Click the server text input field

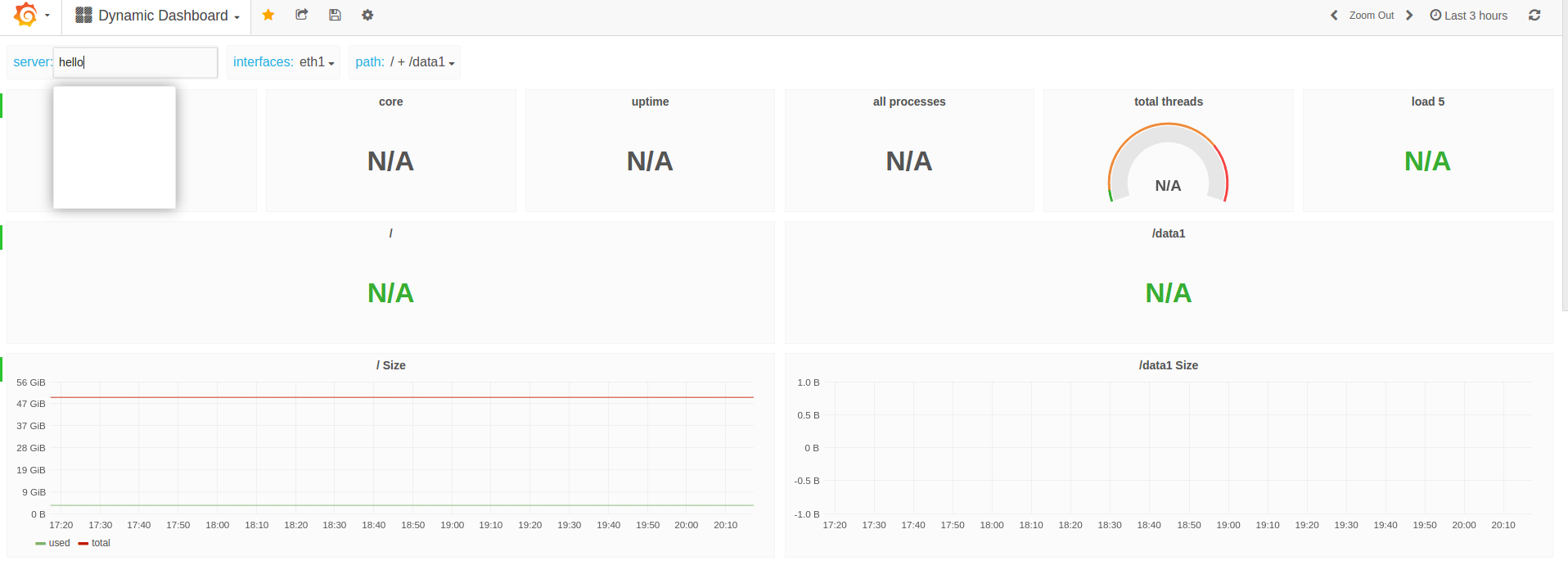tap(135, 62)
